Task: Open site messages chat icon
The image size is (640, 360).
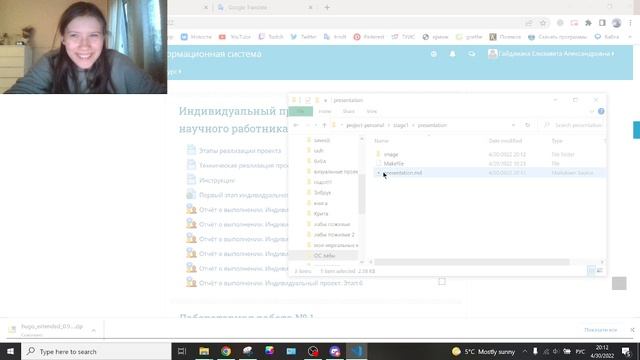Action: [x=471, y=54]
